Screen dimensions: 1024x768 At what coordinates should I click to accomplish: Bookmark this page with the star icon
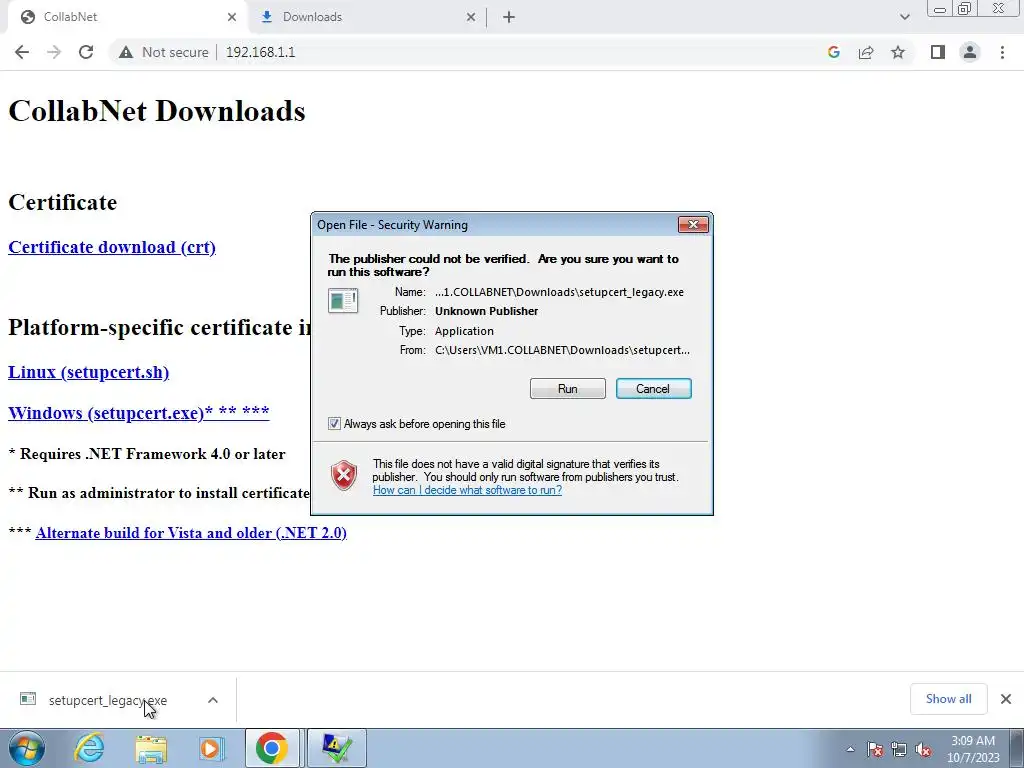pos(898,52)
